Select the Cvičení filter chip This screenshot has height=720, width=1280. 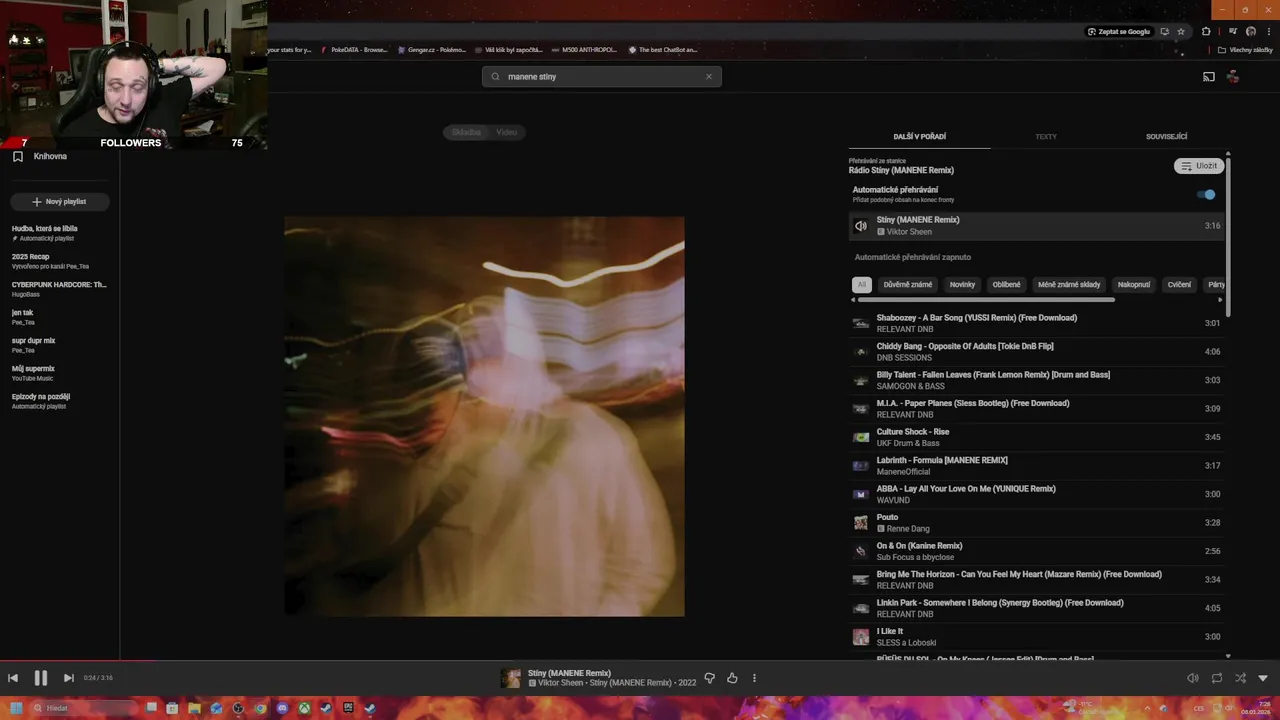[1179, 285]
